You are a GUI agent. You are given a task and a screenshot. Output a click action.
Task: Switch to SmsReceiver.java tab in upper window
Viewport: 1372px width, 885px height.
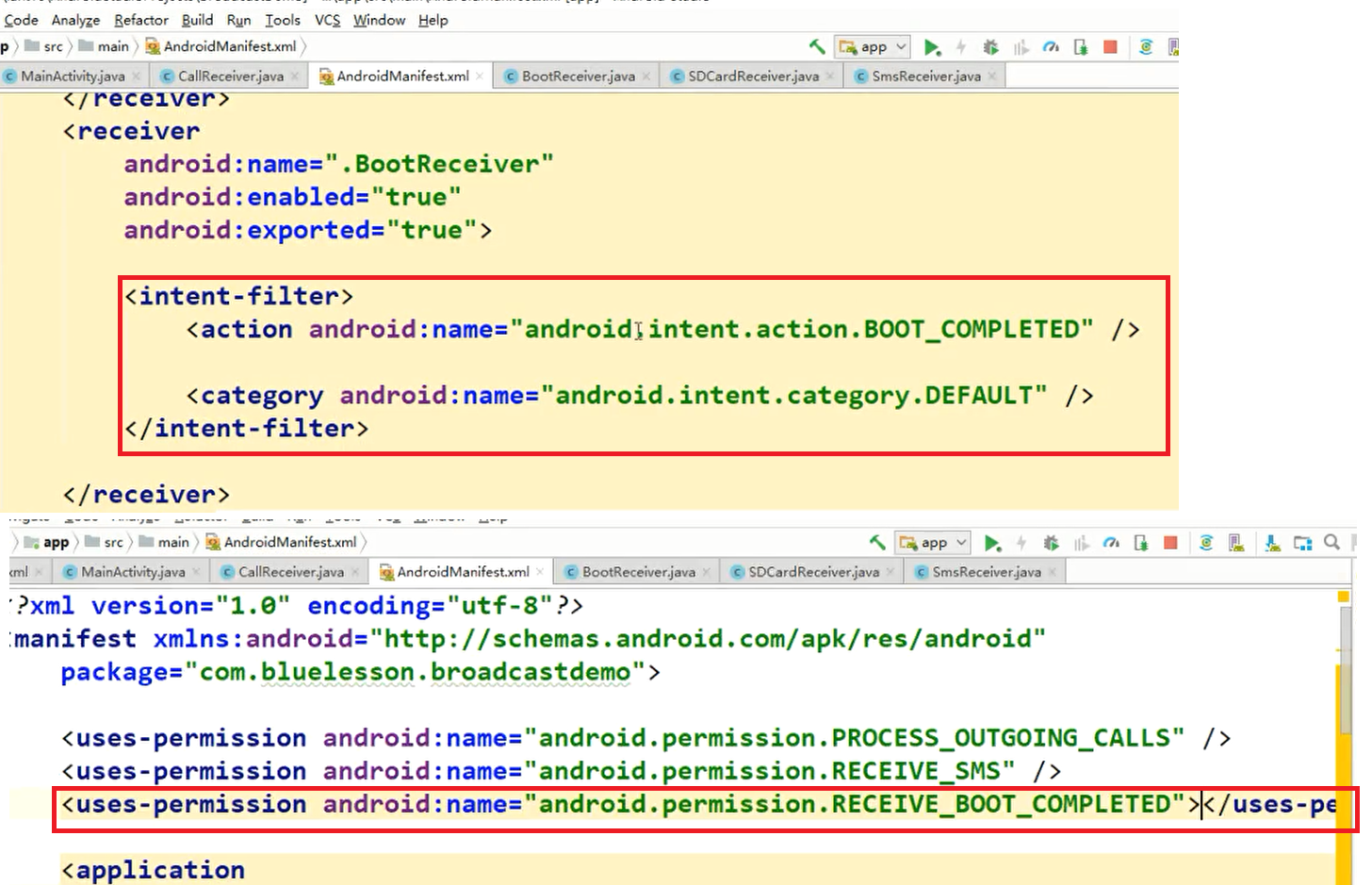click(x=926, y=76)
